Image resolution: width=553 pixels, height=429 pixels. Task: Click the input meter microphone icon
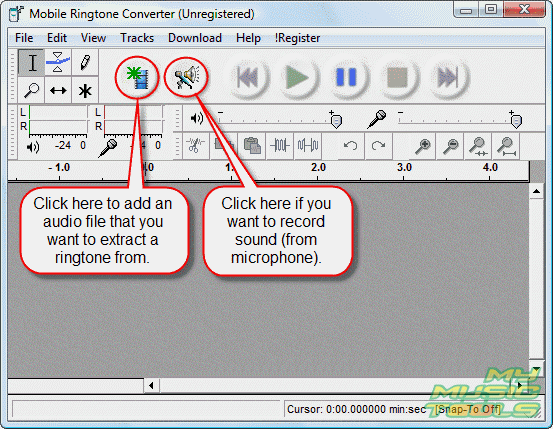[x=108, y=148]
